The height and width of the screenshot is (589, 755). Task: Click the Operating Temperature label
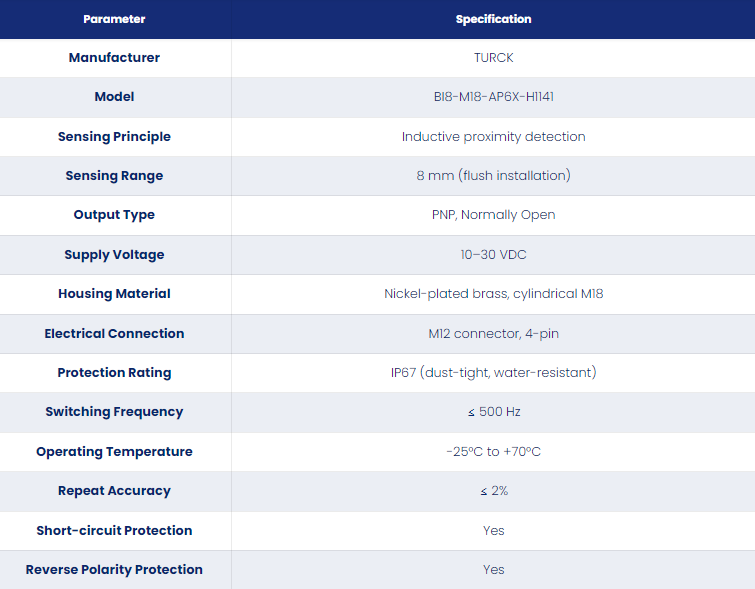[114, 452]
